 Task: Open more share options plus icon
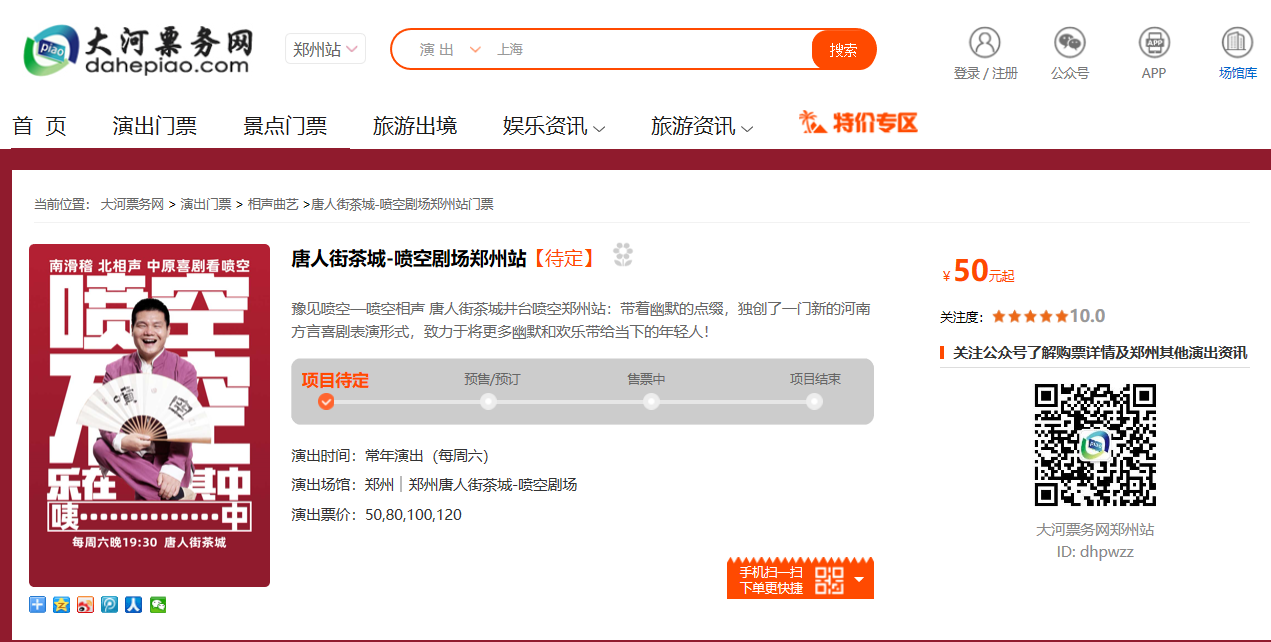[x=38, y=605]
